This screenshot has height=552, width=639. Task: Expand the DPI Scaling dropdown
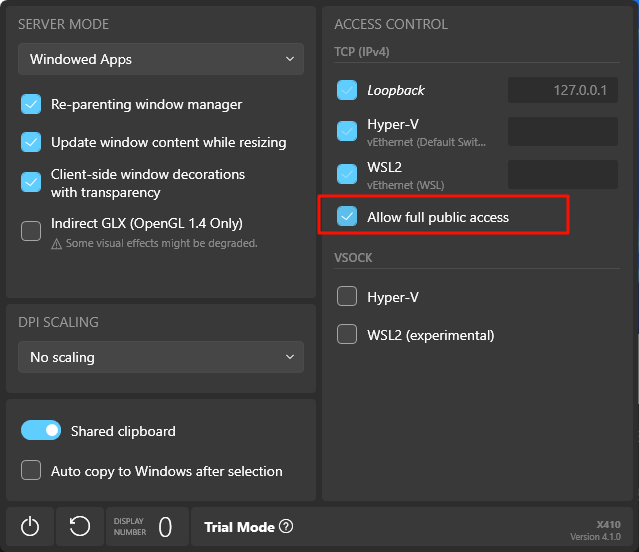pyautogui.click(x=161, y=357)
